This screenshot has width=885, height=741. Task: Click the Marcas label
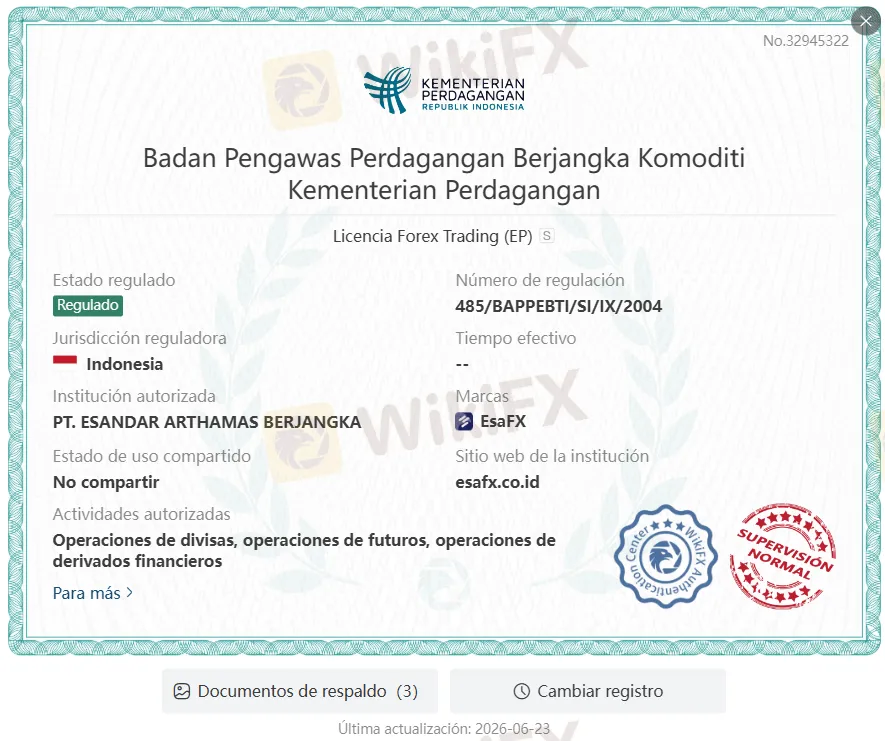coord(482,396)
